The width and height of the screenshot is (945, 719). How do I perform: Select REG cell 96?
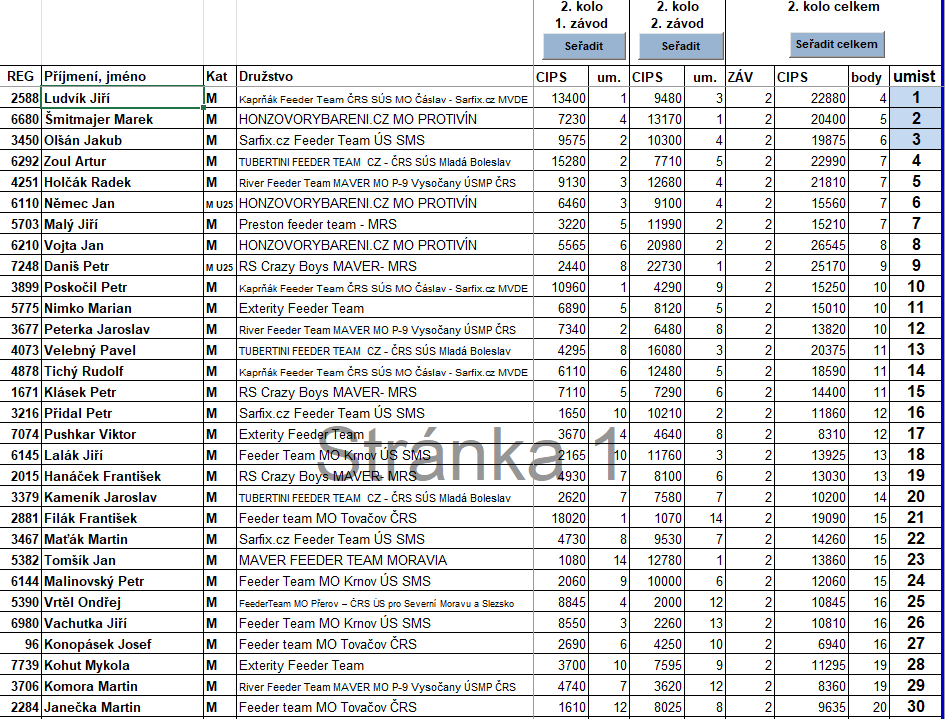click(20, 644)
